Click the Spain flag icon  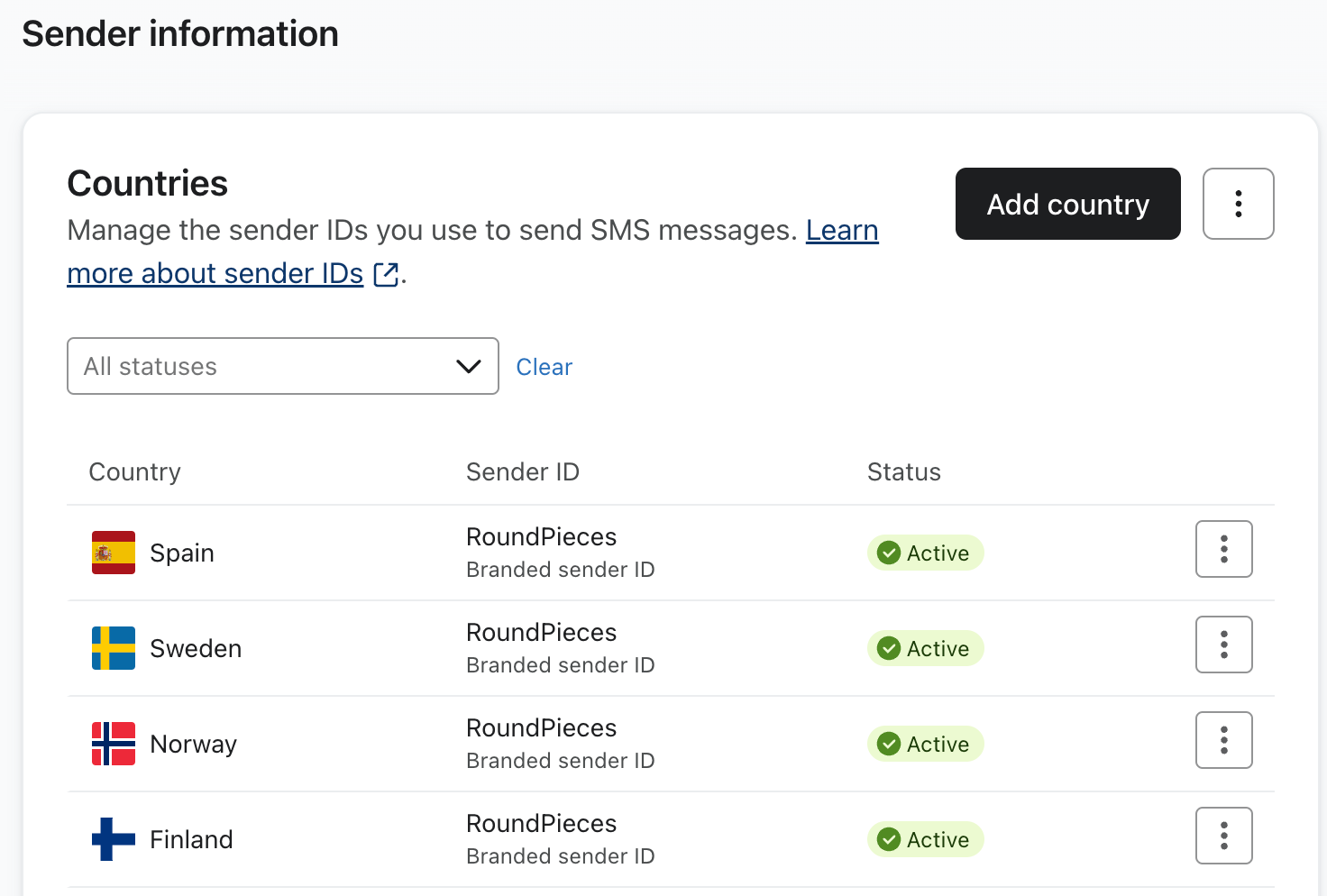coord(113,552)
